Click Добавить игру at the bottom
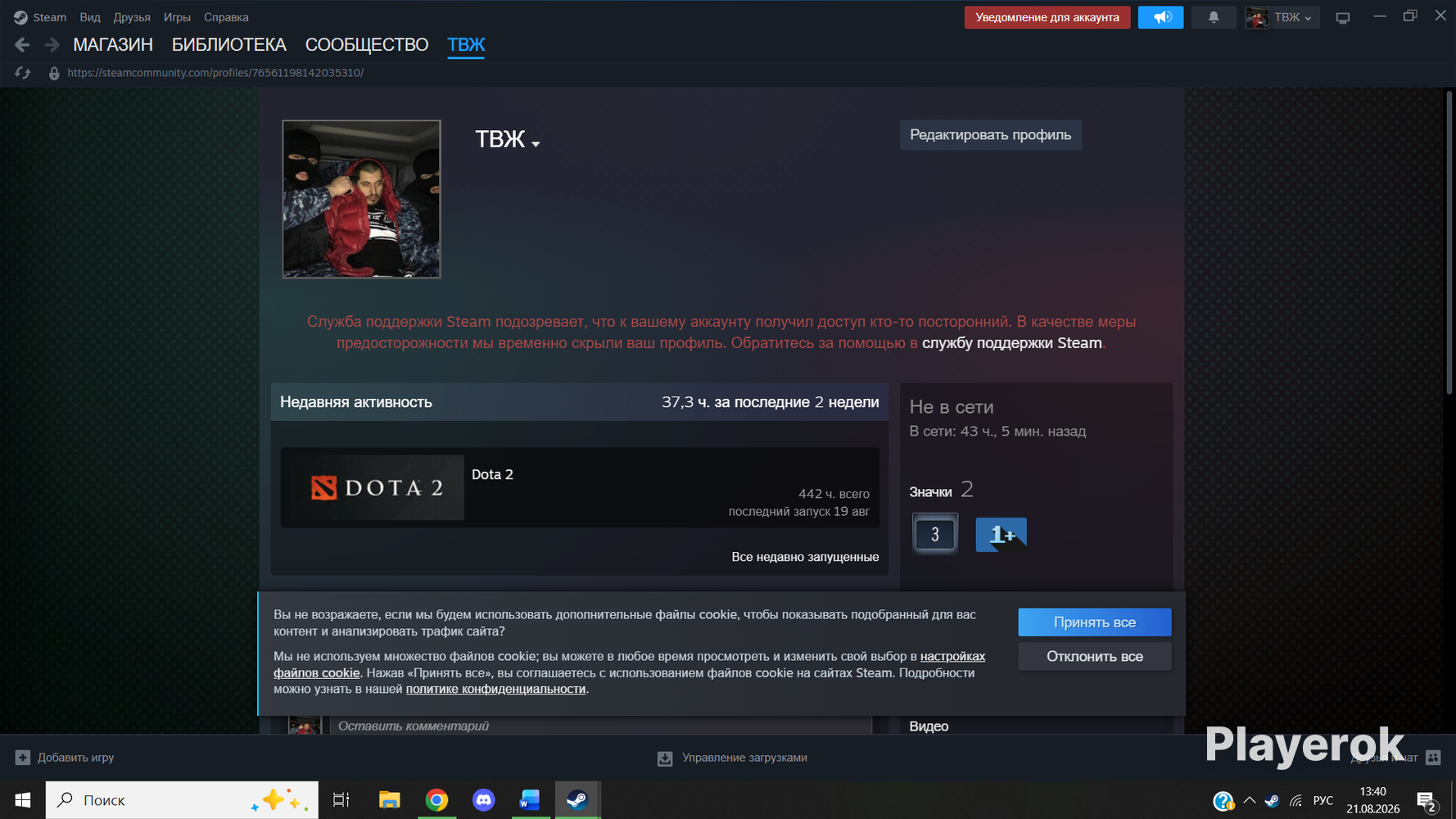 coord(75,758)
